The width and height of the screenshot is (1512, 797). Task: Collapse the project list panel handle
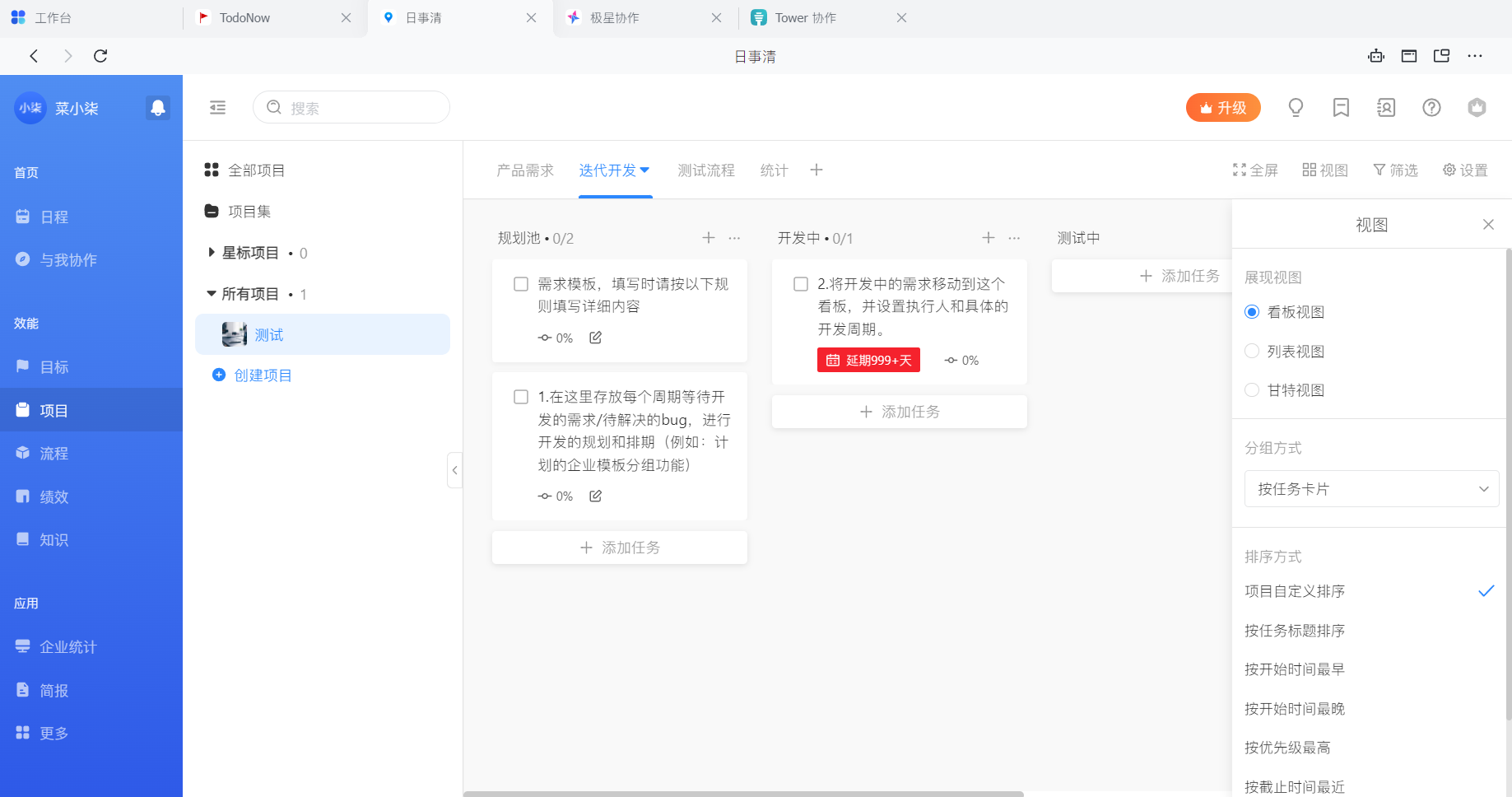point(454,470)
